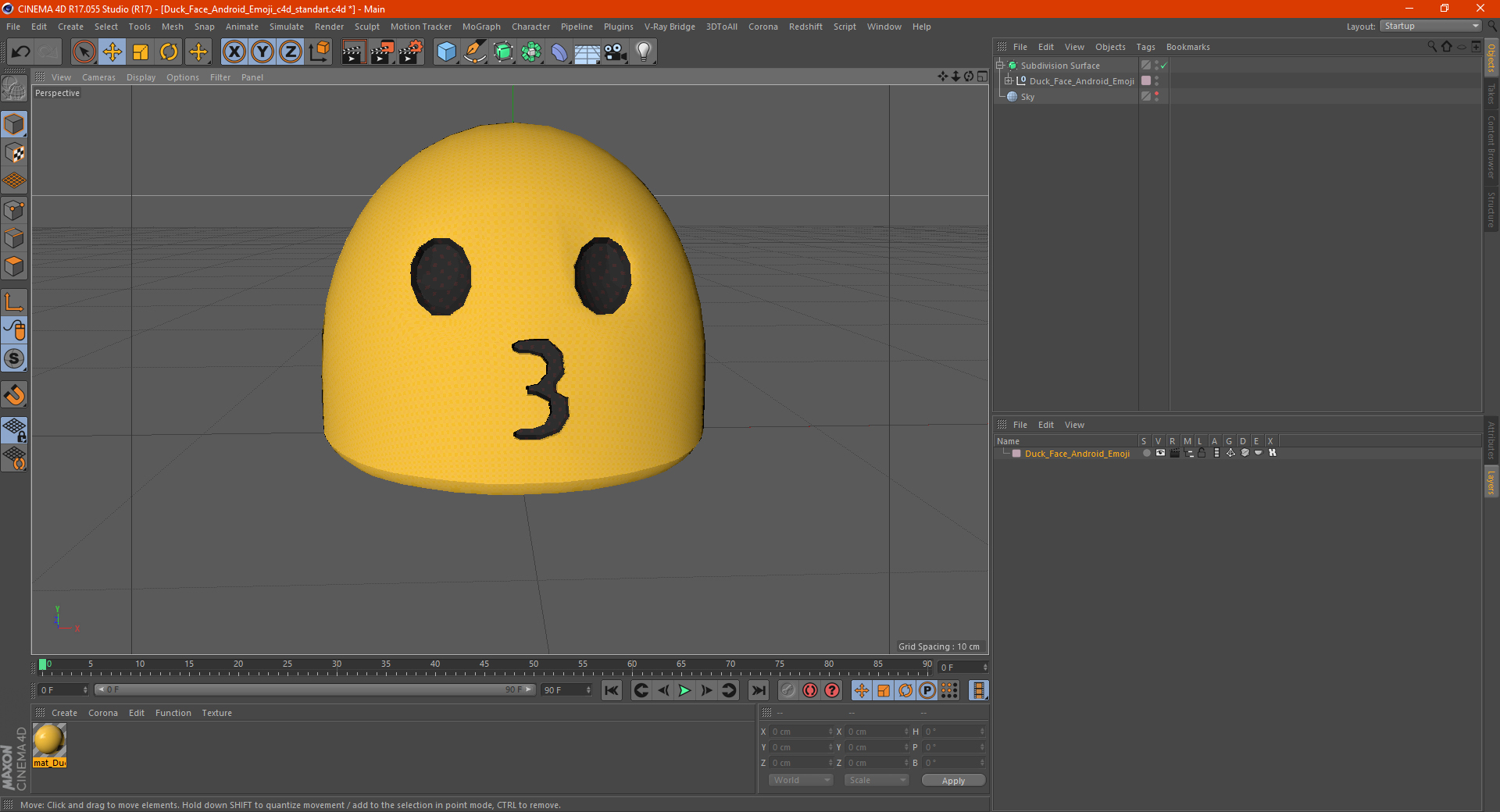Toggle position keyframe recording button
Viewport: 1500px width, 812px height.
coord(862,690)
